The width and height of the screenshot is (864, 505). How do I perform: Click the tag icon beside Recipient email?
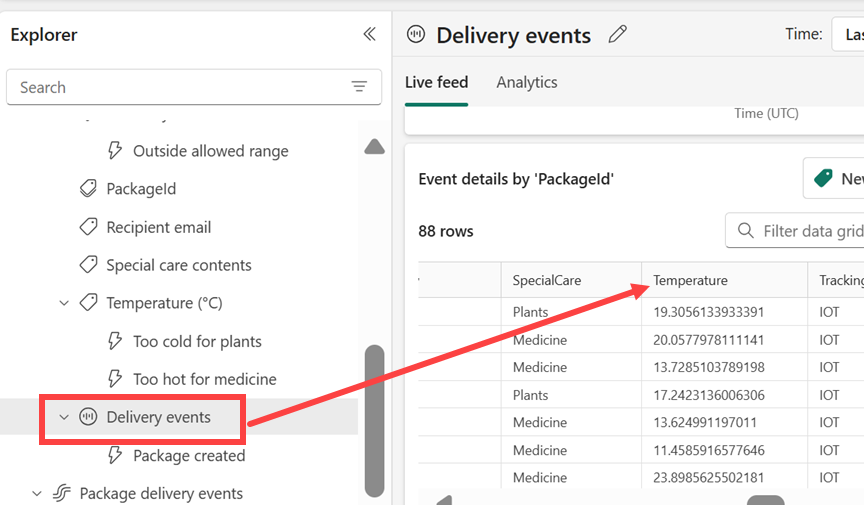pos(88,227)
